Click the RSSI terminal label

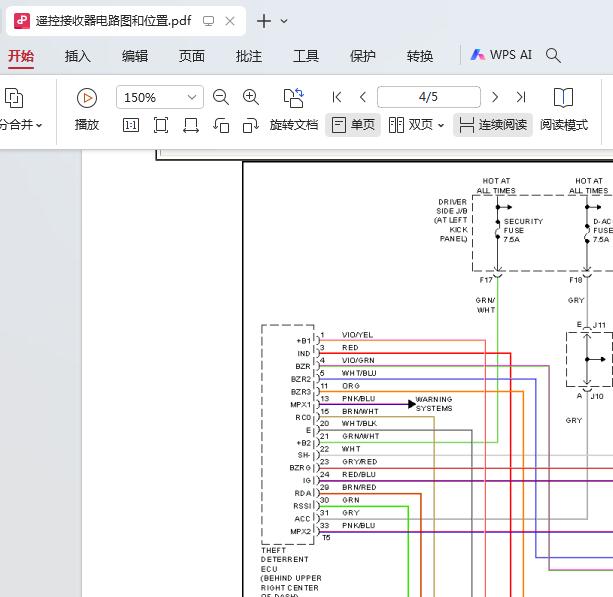point(302,506)
